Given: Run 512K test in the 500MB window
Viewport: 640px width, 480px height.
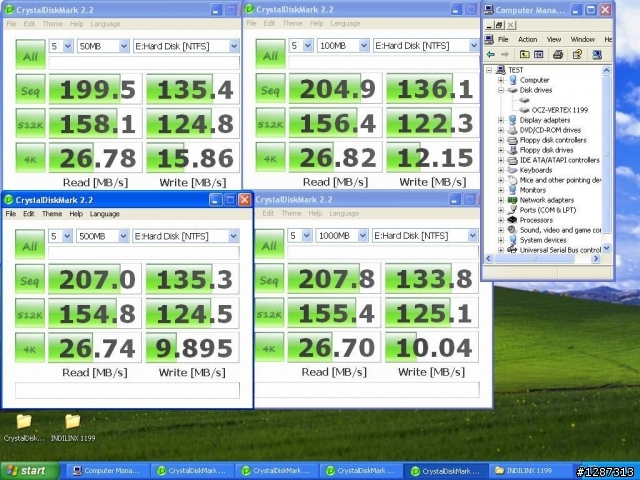Looking at the screenshot, I should pos(30,313).
